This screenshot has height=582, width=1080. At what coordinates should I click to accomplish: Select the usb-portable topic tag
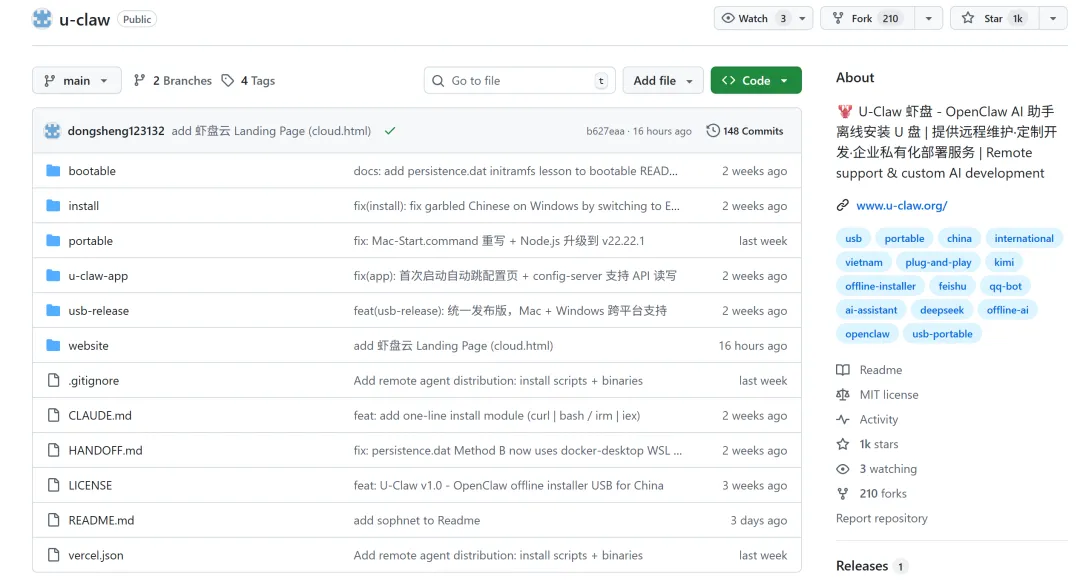942,334
